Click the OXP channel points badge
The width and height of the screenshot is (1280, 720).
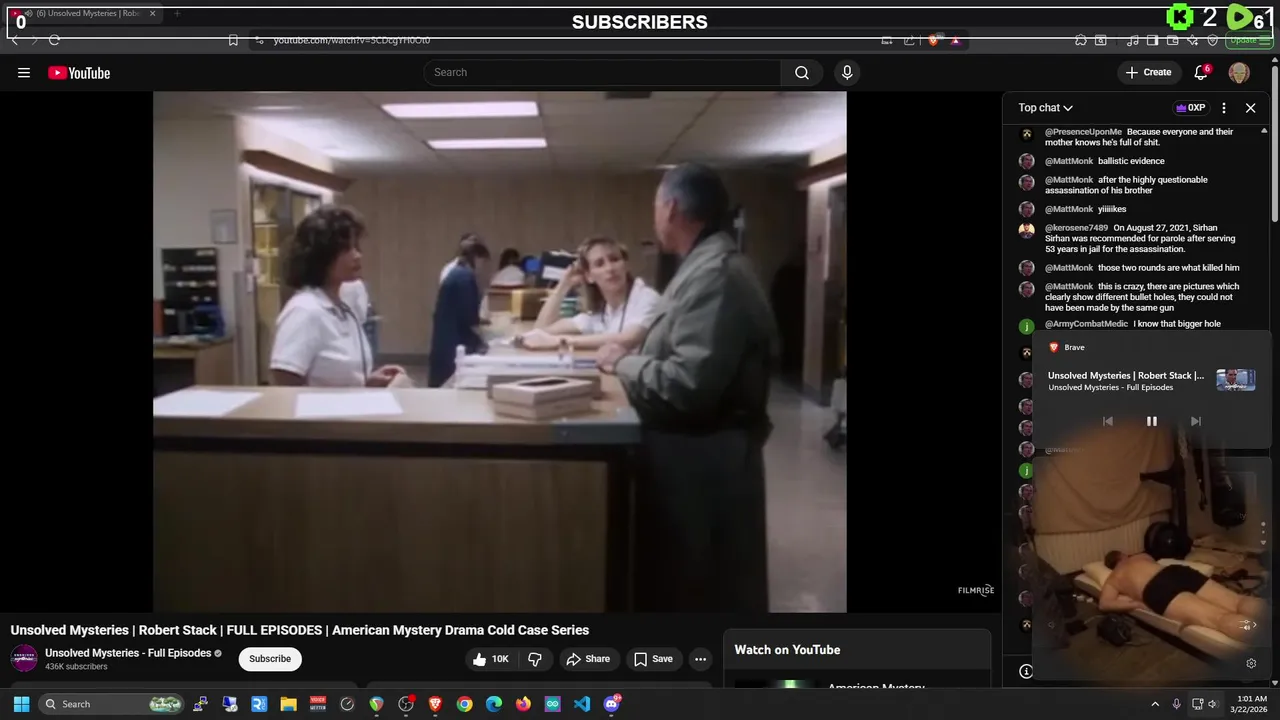tap(1190, 108)
